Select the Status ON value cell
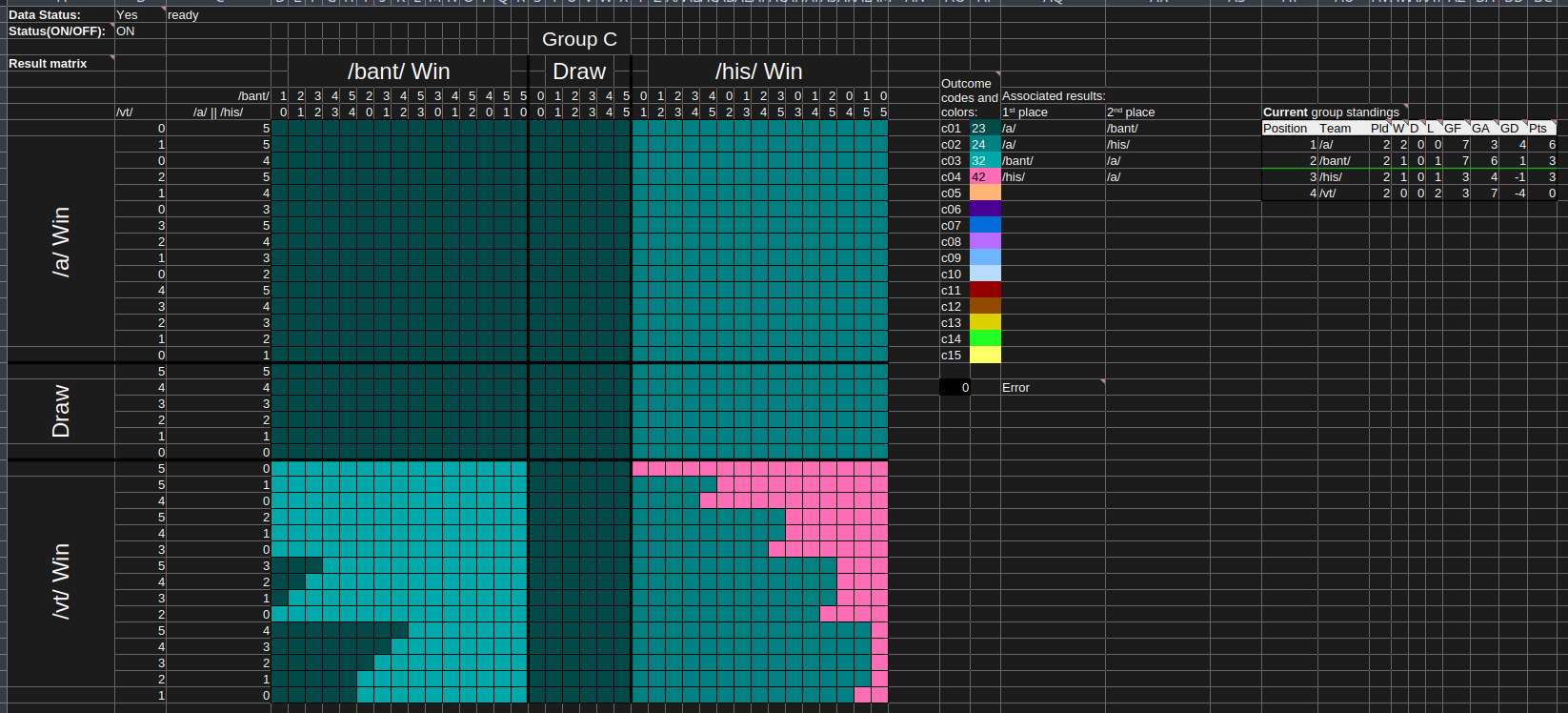This screenshot has width=1568, height=713. [140, 31]
